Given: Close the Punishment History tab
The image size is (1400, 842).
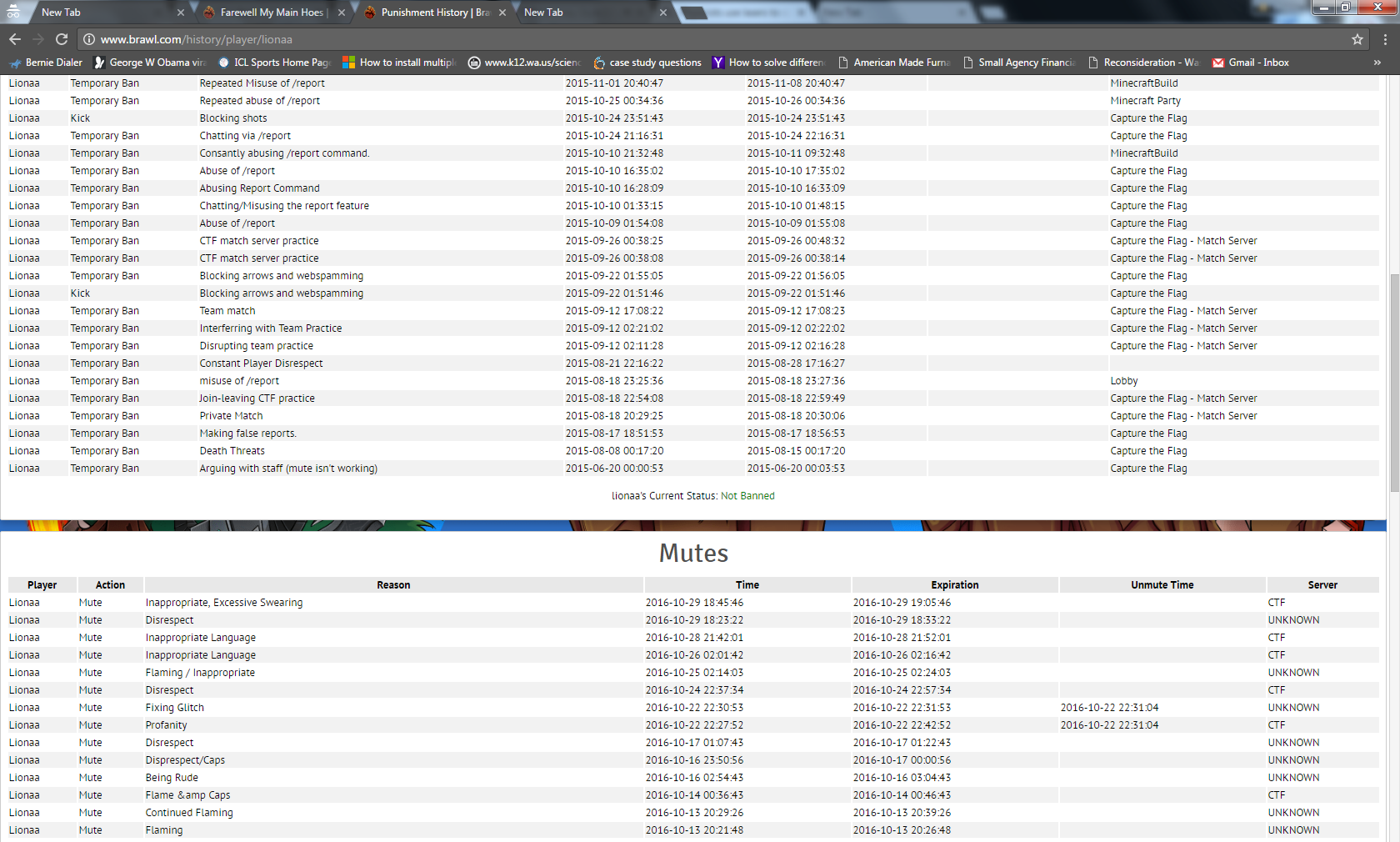Looking at the screenshot, I should point(502,13).
